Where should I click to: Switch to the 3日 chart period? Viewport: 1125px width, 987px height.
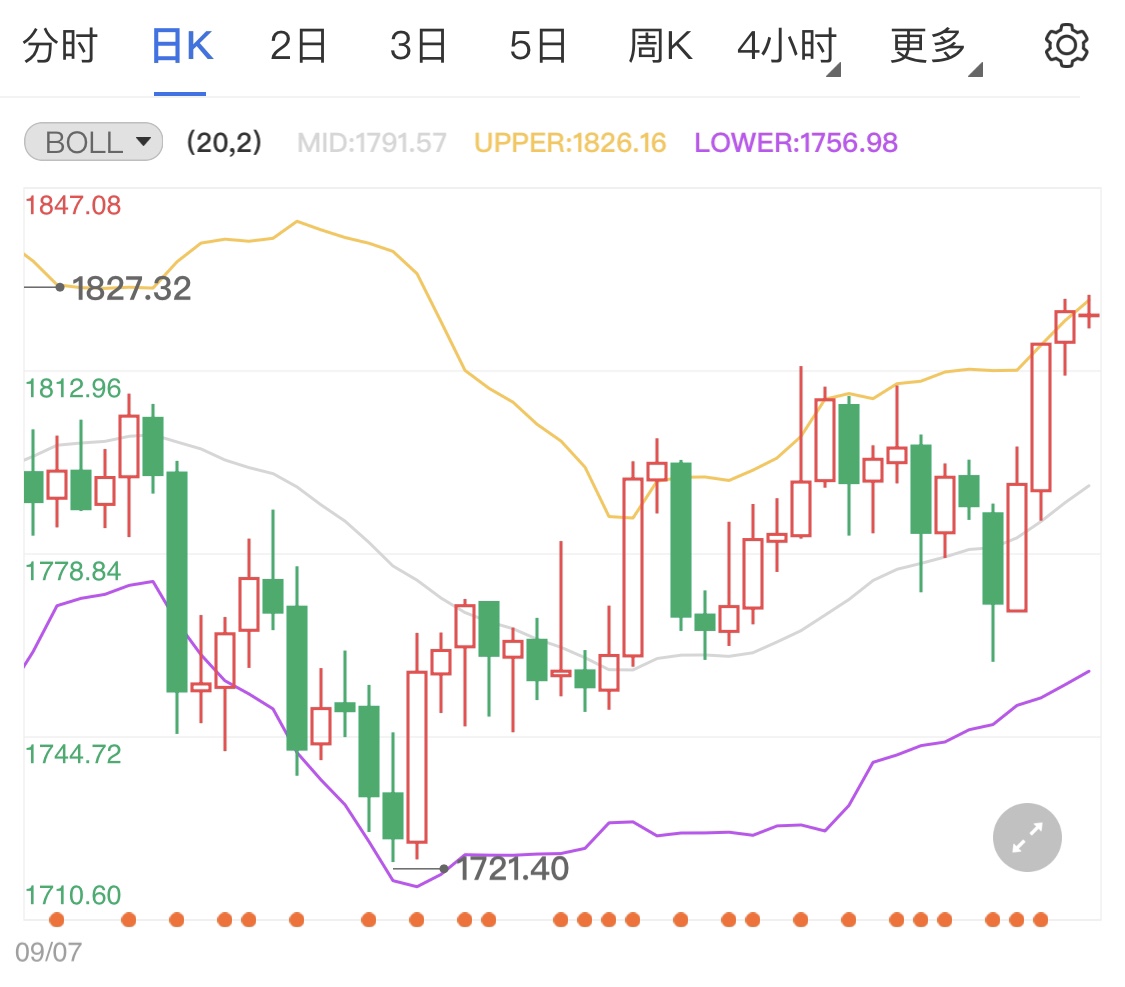click(418, 46)
